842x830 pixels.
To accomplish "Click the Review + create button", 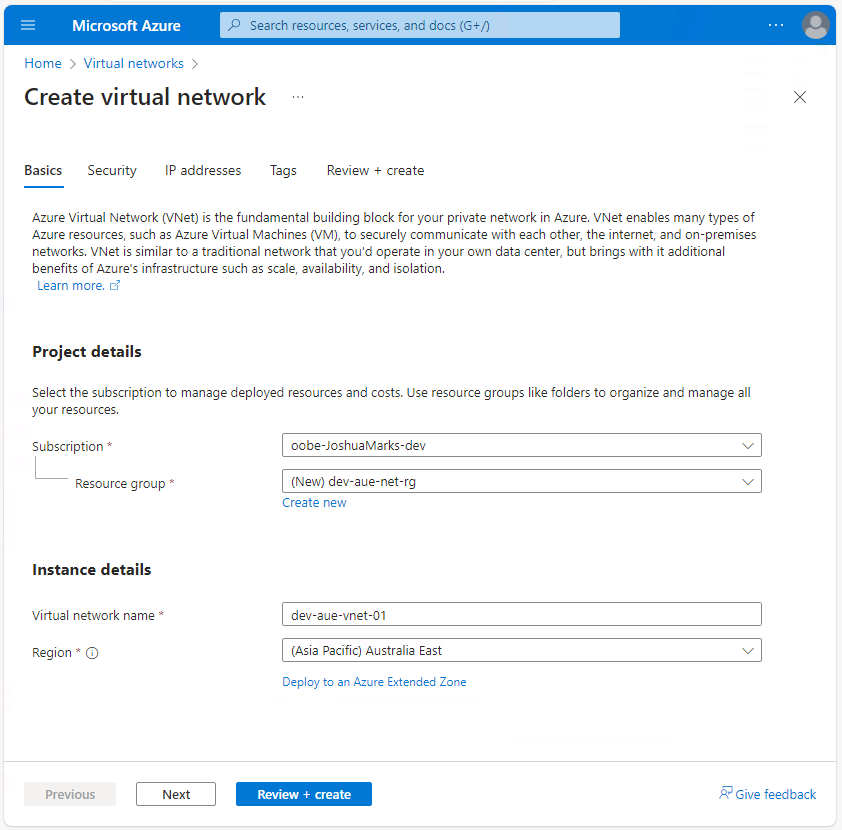I will [x=303, y=793].
